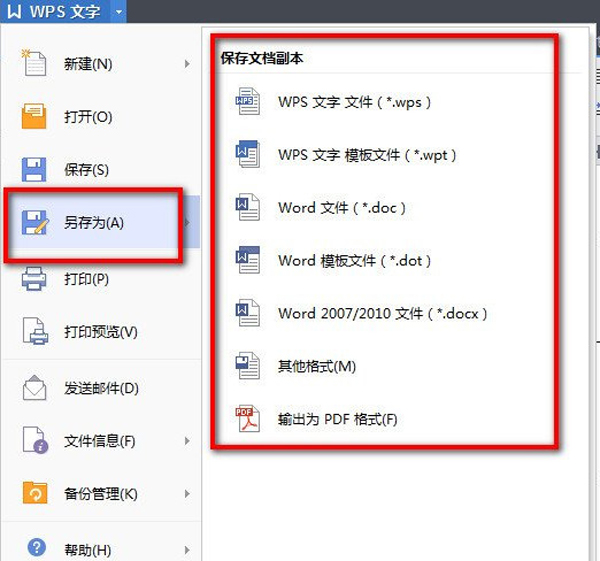Select 新建(N) menu entry
Viewport: 600px width, 561px height.
101,64
